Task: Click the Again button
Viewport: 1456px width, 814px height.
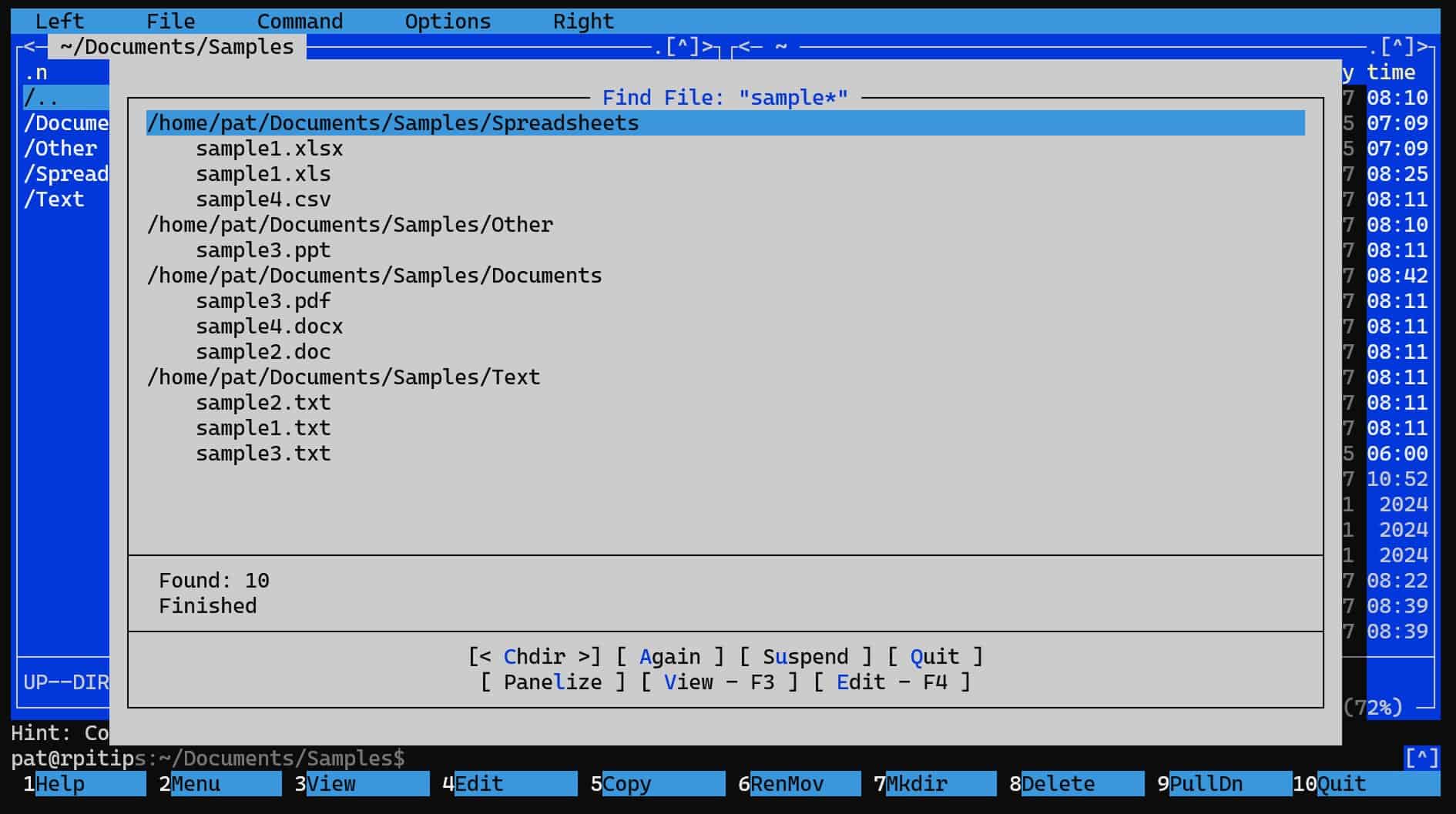Action: pos(669,657)
